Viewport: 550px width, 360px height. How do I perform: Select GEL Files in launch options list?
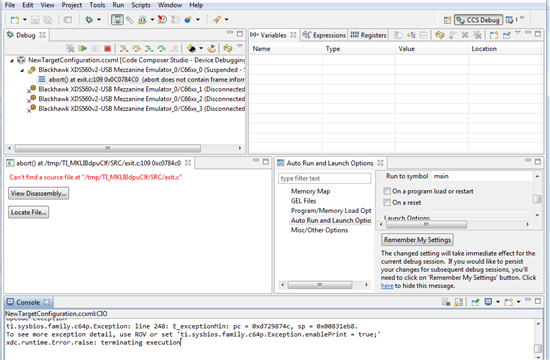coord(303,201)
